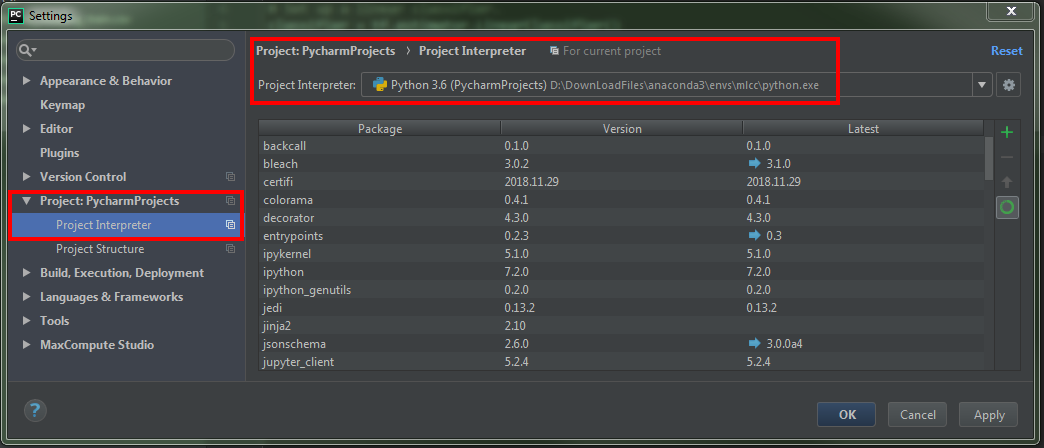Select Project Structure in the tree
This screenshot has width=1044, height=448.
100,249
